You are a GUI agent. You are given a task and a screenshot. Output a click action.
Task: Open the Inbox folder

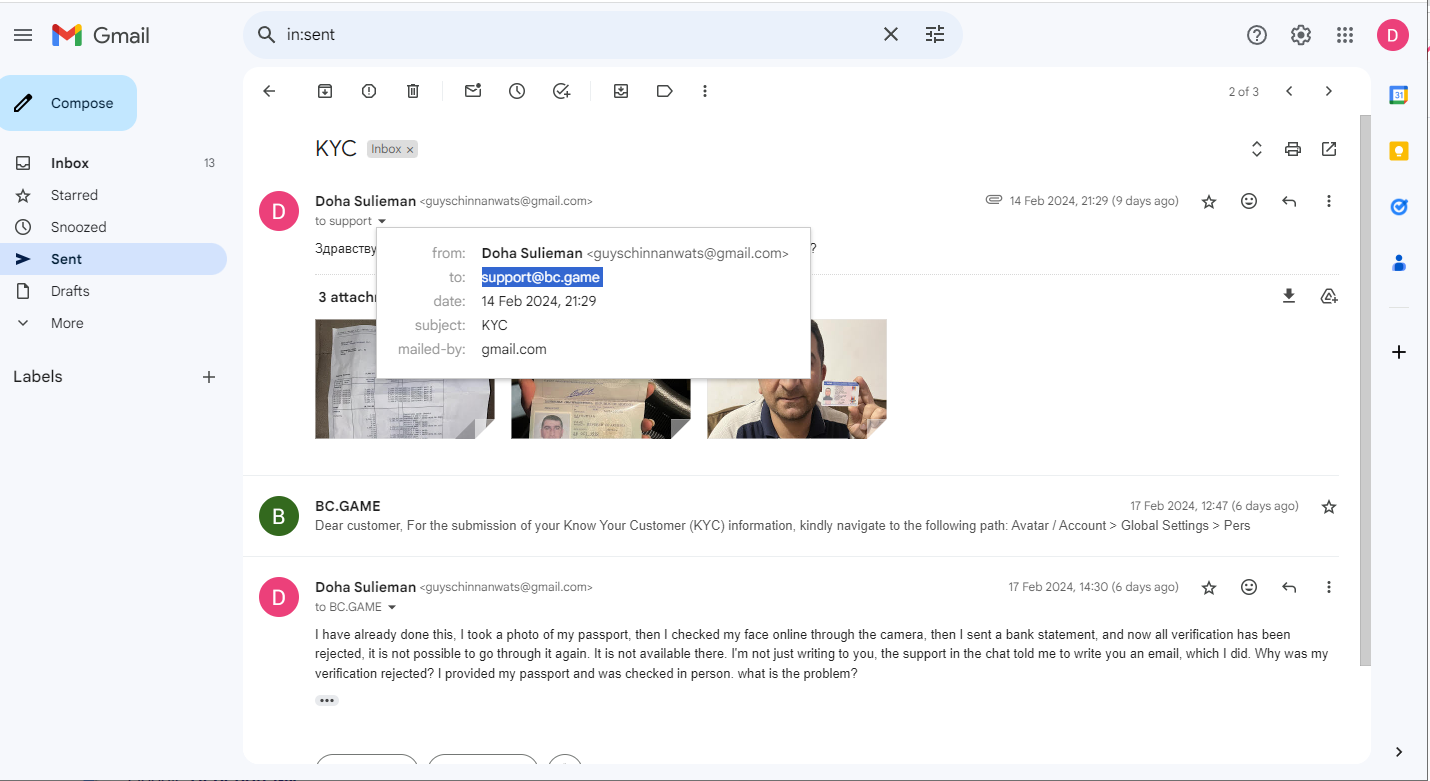pos(113,163)
